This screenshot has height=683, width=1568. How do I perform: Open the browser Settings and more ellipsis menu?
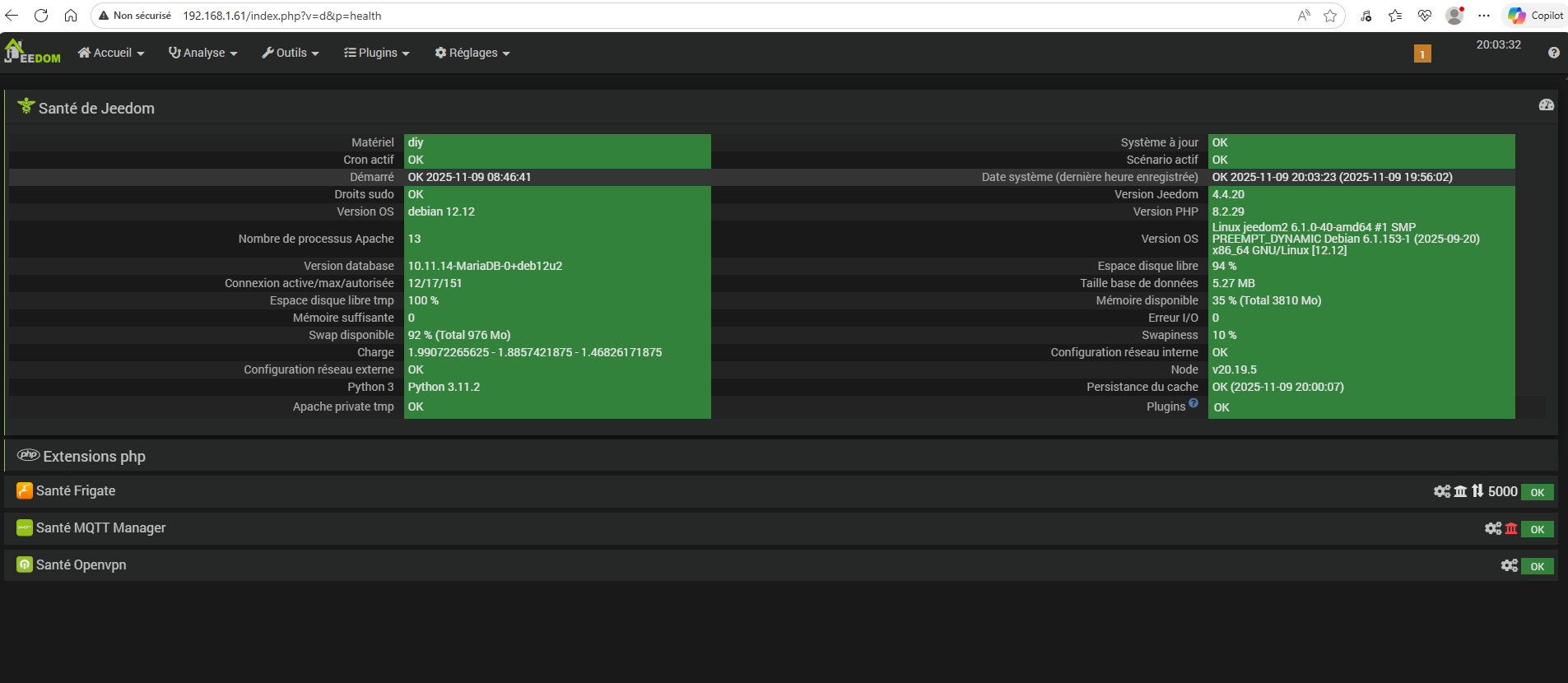click(1484, 16)
